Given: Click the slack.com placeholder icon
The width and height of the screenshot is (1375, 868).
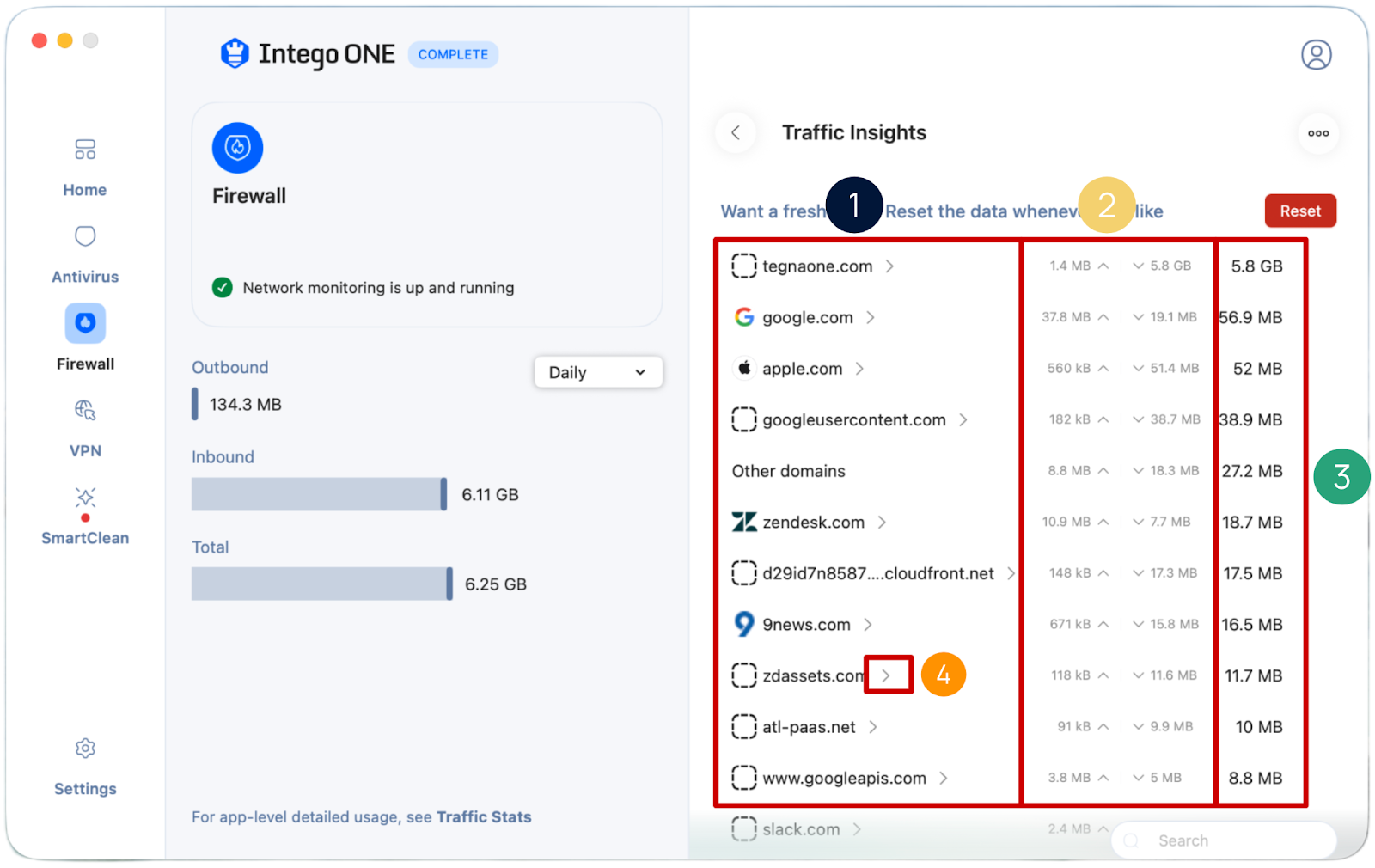Looking at the screenshot, I should [744, 828].
